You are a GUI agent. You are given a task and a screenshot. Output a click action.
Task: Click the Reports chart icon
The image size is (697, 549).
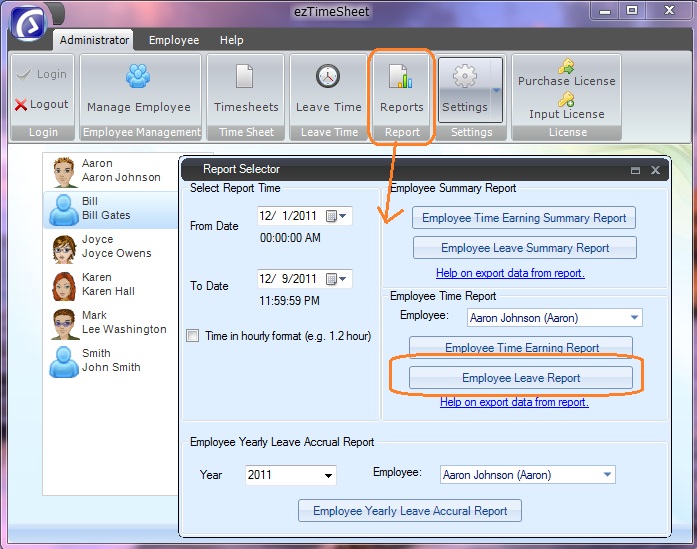[401, 77]
